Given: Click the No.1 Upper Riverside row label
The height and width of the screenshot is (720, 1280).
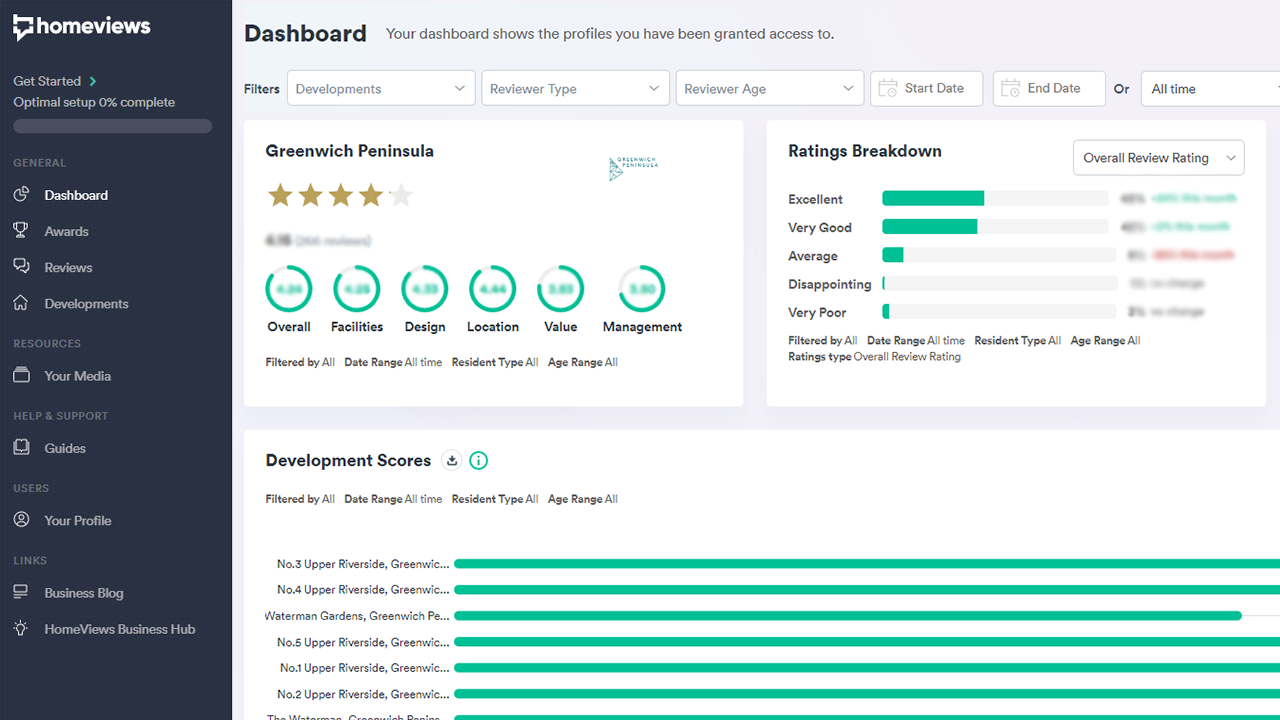Looking at the screenshot, I should click(364, 668).
